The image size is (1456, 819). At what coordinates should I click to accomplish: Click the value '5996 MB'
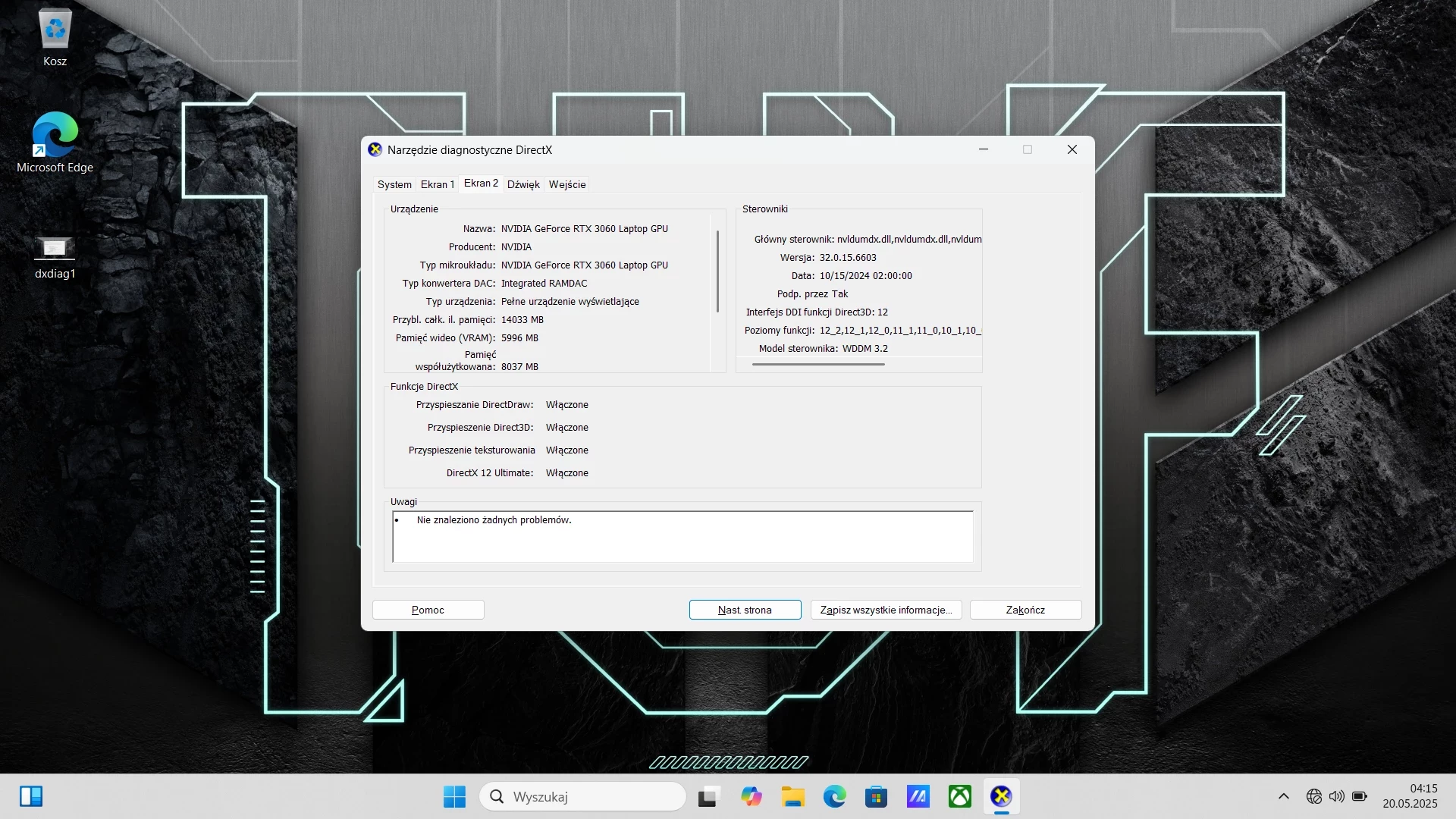[x=519, y=338]
